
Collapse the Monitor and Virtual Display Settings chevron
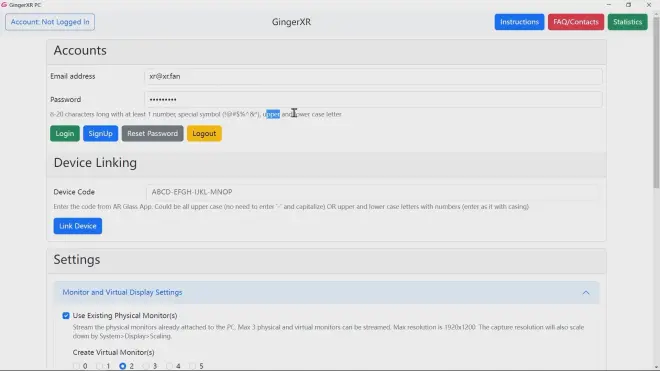(585, 293)
